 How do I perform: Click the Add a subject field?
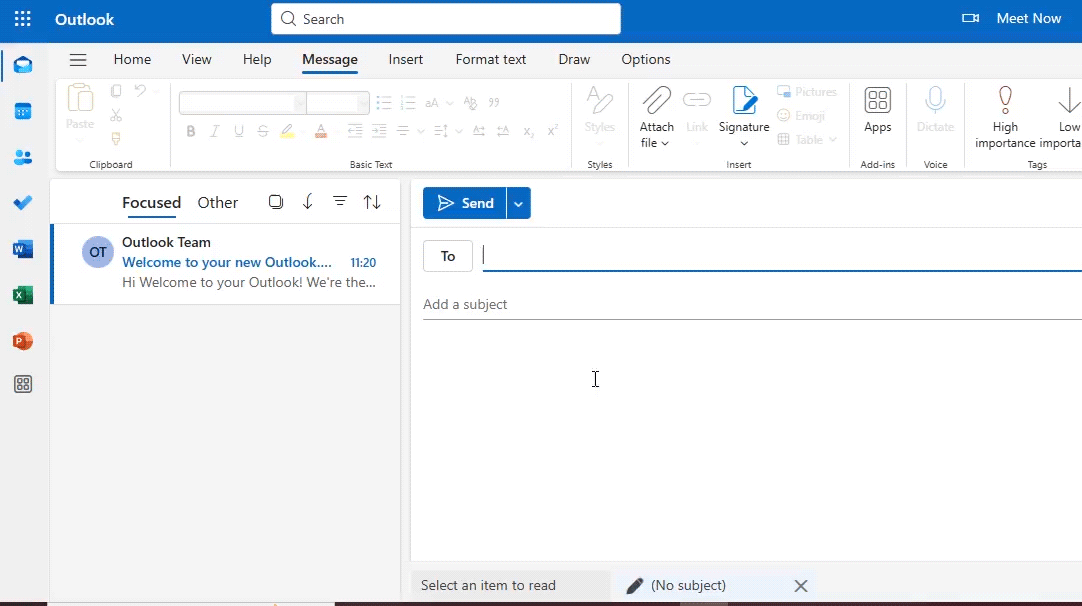coord(465,304)
